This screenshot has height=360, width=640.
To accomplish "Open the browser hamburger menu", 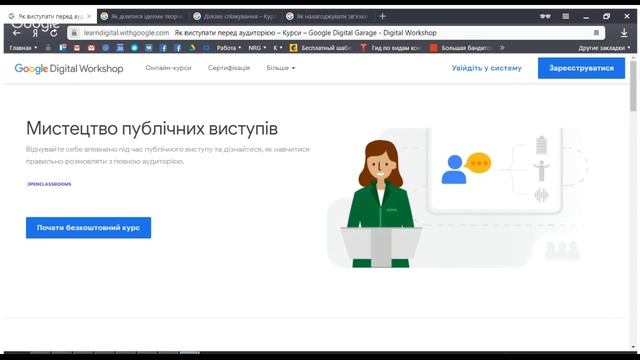I will (566, 16).
